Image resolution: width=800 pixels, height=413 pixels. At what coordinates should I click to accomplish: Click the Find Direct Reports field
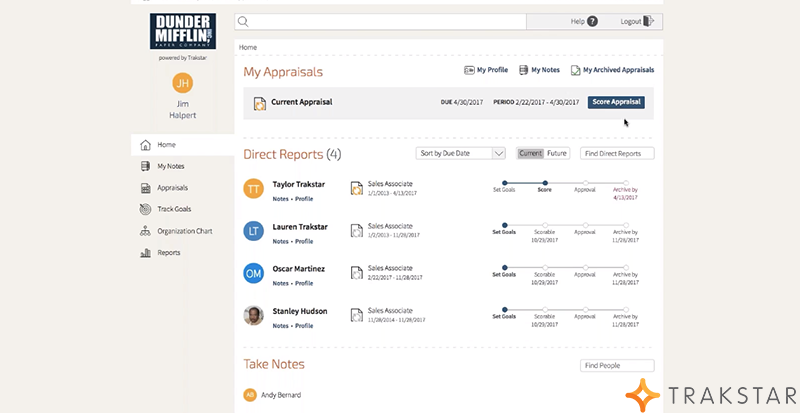[x=617, y=154]
